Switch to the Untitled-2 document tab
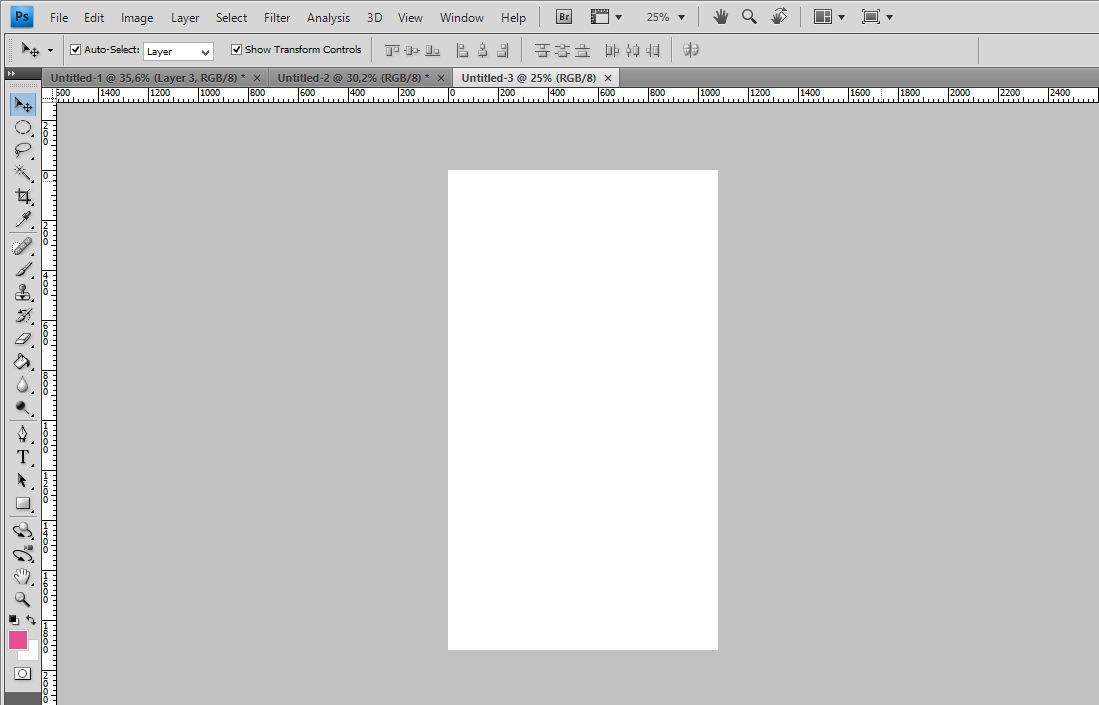The width and height of the screenshot is (1099, 705). click(353, 78)
